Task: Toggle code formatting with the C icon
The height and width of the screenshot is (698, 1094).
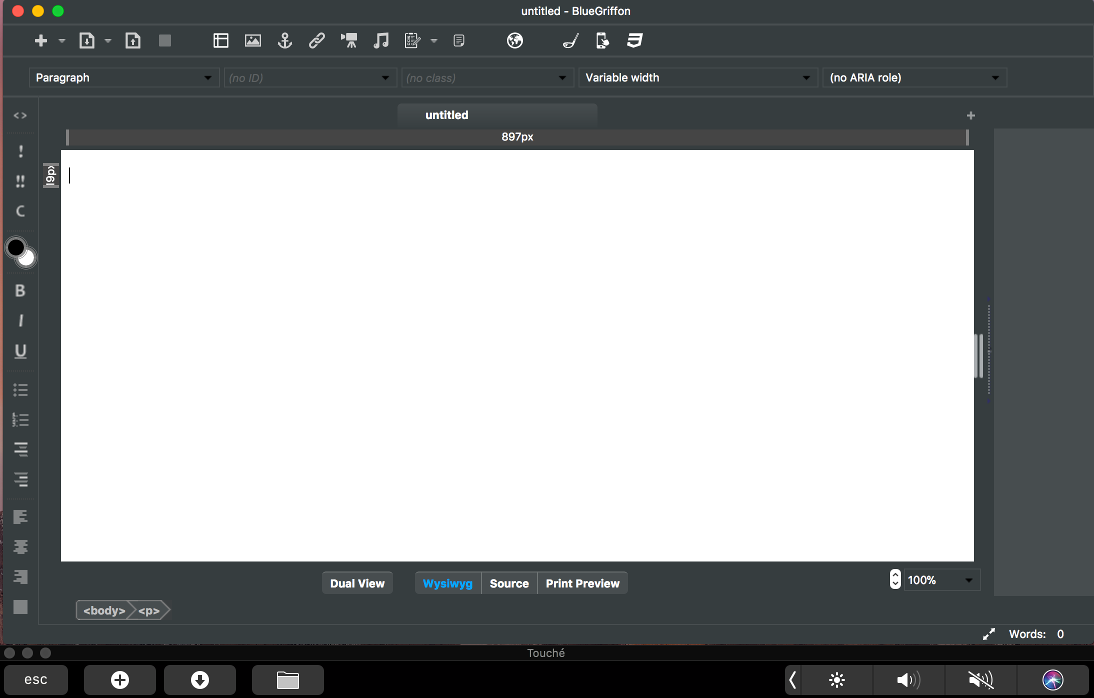Action: pos(20,211)
